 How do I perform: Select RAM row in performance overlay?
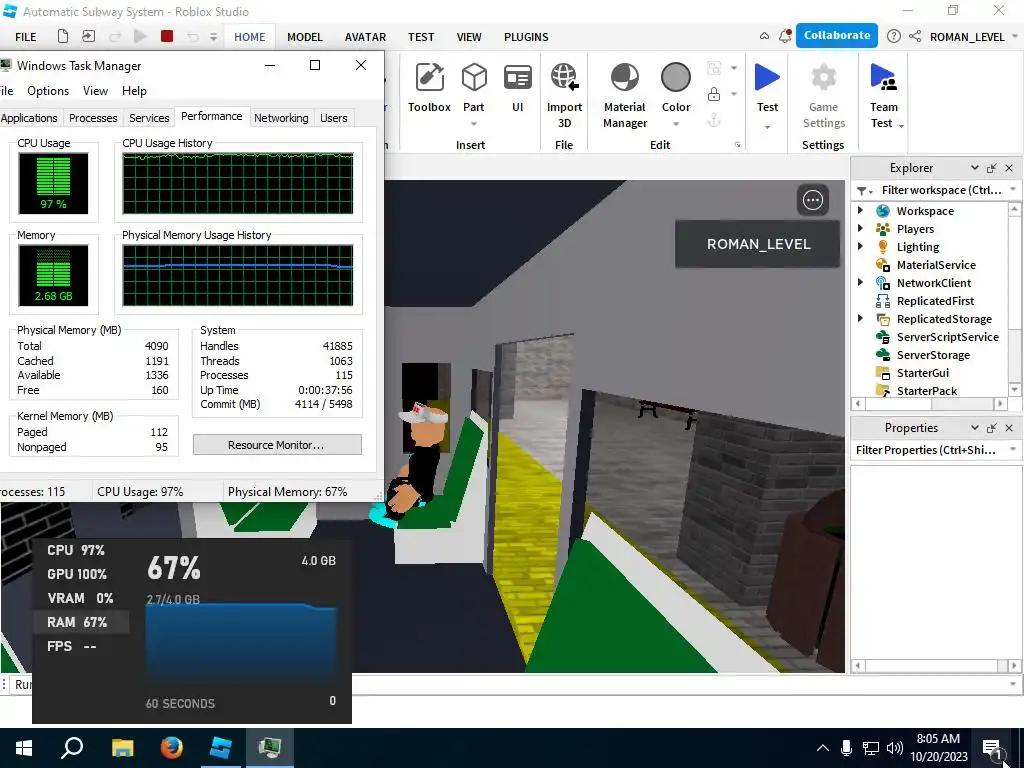pos(81,622)
